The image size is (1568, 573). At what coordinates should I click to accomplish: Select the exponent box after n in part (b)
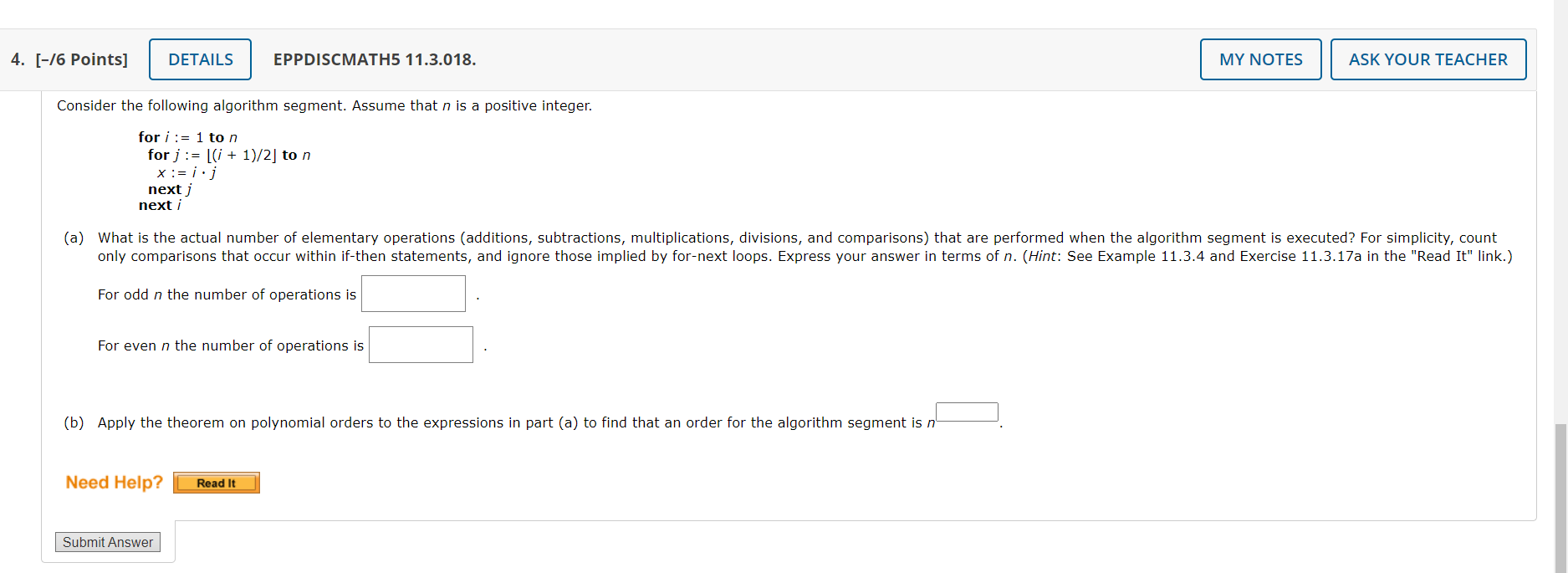pos(966,412)
